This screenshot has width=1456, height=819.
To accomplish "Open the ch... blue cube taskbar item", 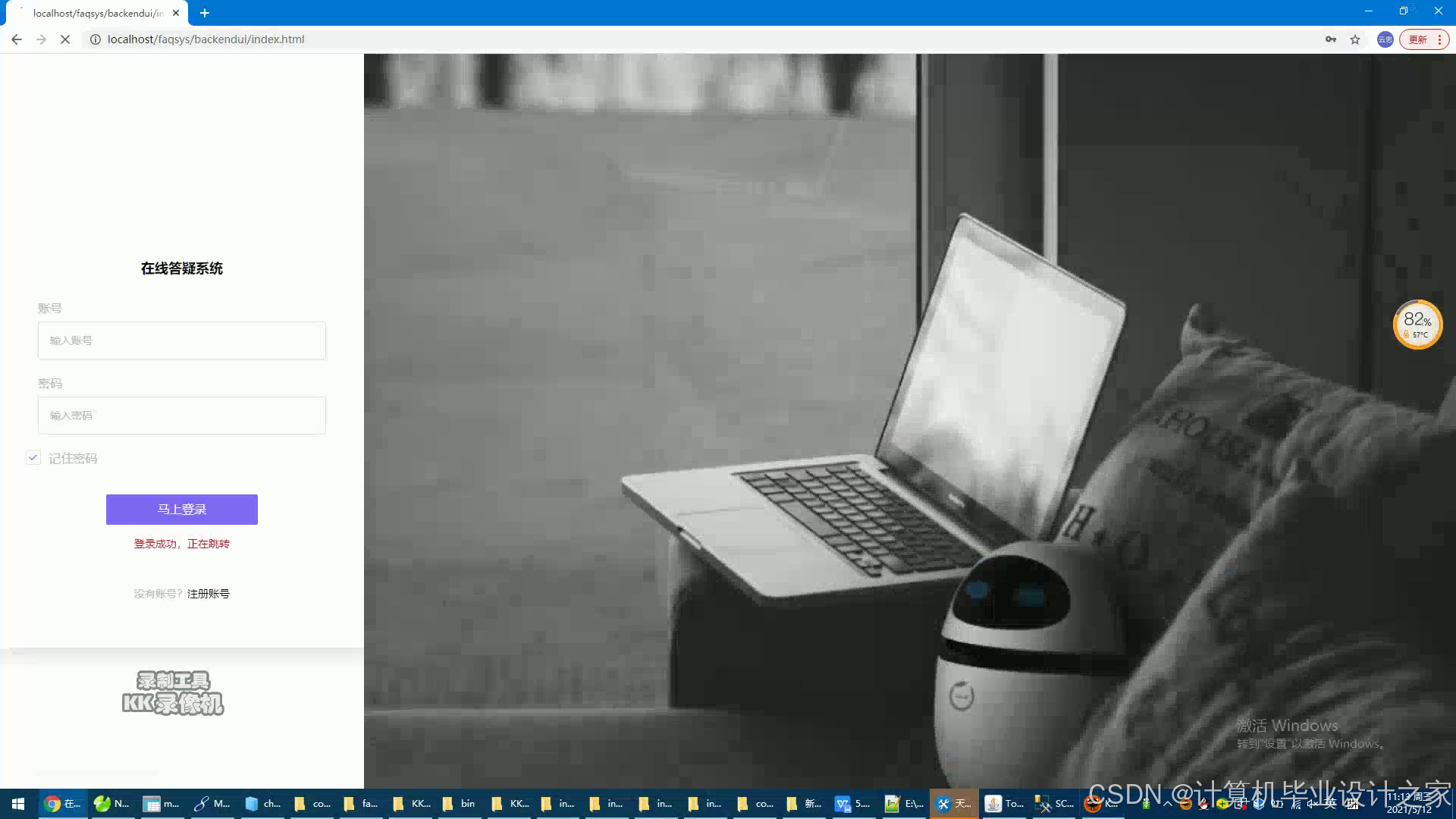I will point(262,804).
